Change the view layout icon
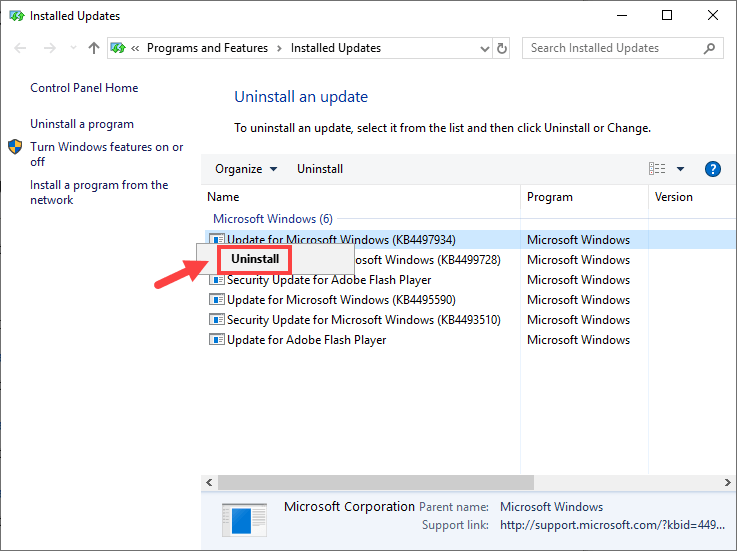The image size is (737, 551). coord(657,168)
